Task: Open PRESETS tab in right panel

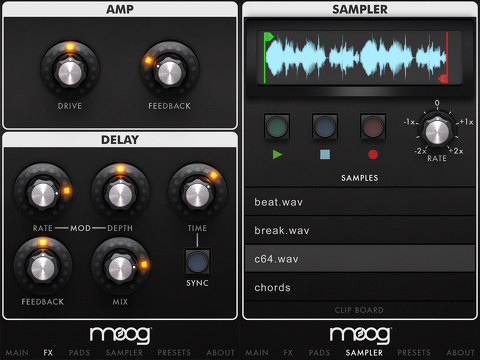Action: [x=414, y=353]
